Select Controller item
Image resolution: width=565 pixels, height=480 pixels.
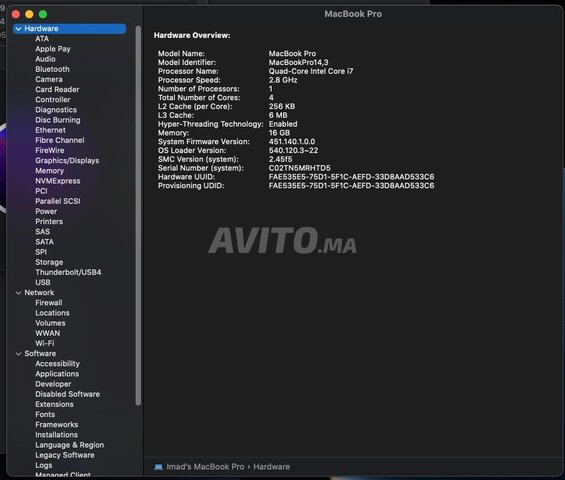pyautogui.click(x=53, y=99)
